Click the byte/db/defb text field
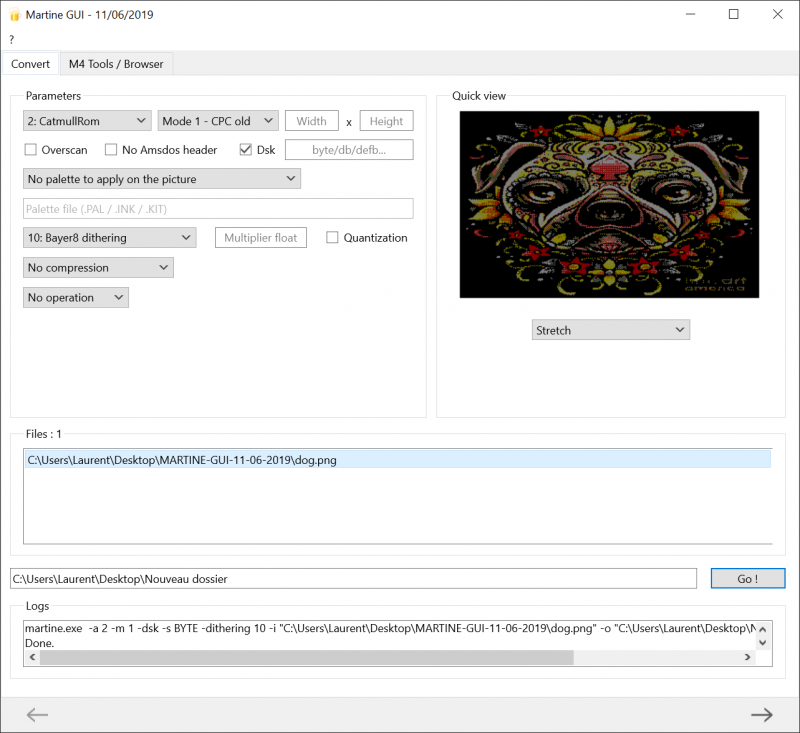Viewport: 800px width, 733px height. tap(349, 150)
